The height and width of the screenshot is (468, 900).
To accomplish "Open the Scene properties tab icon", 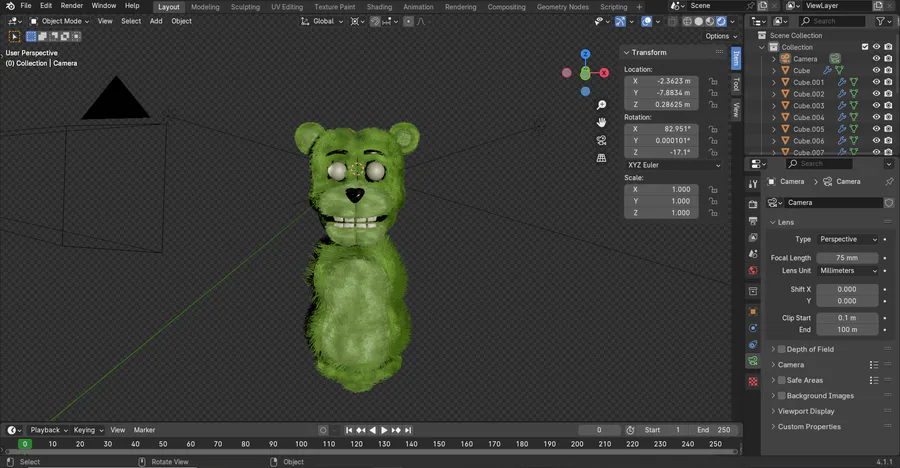I will pyautogui.click(x=753, y=254).
